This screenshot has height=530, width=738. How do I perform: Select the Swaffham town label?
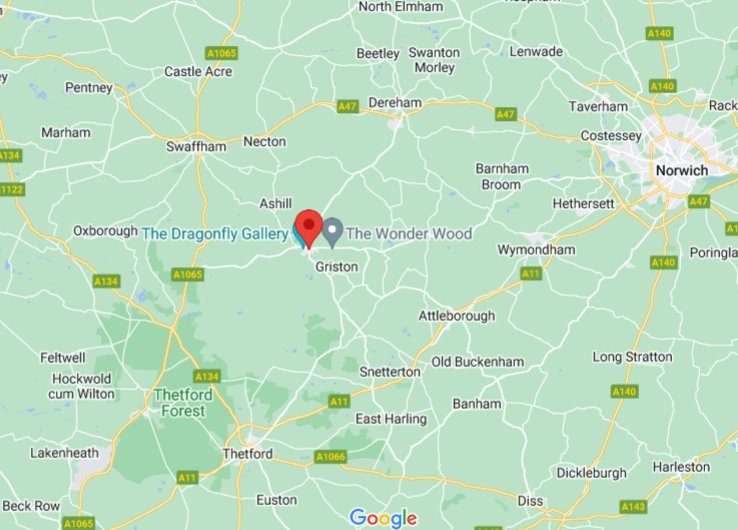[196, 146]
